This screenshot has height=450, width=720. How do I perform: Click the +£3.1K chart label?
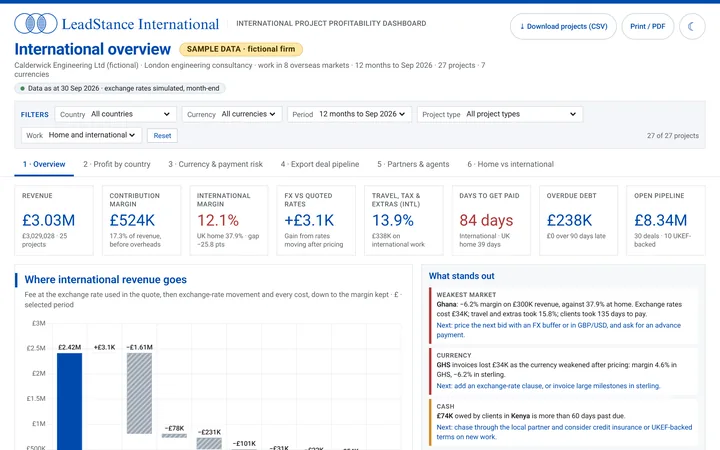click(104, 347)
